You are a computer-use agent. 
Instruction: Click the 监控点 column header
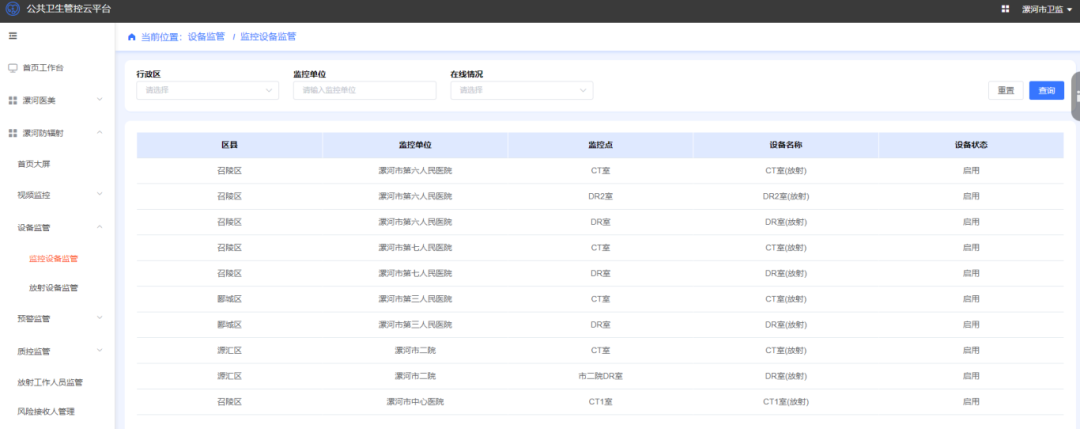[600, 145]
